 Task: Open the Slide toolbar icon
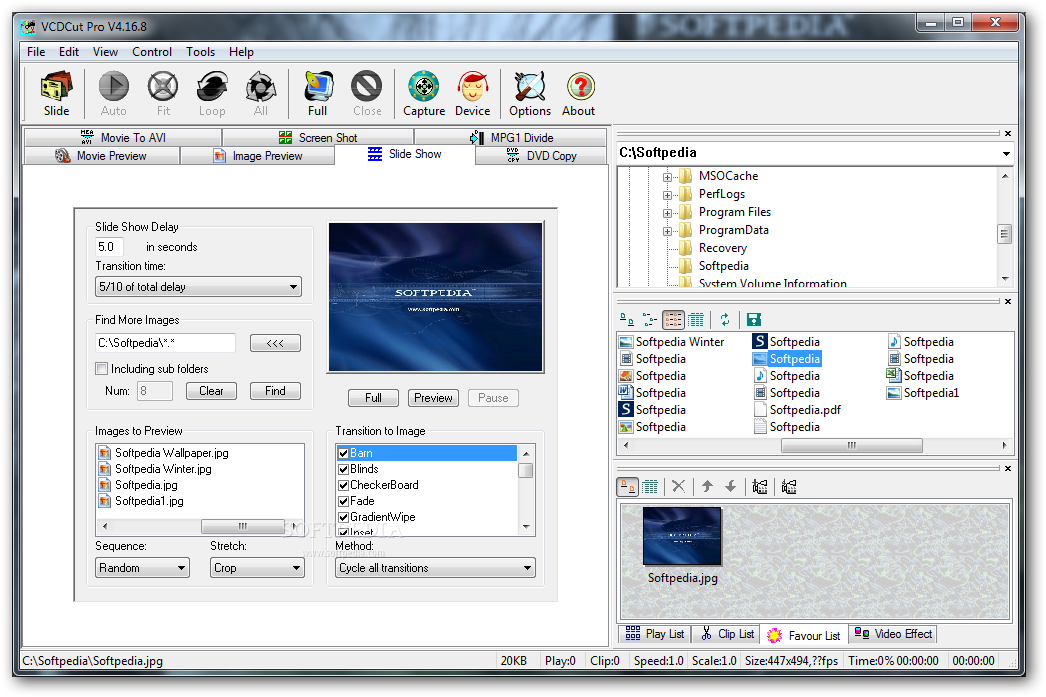[x=56, y=94]
